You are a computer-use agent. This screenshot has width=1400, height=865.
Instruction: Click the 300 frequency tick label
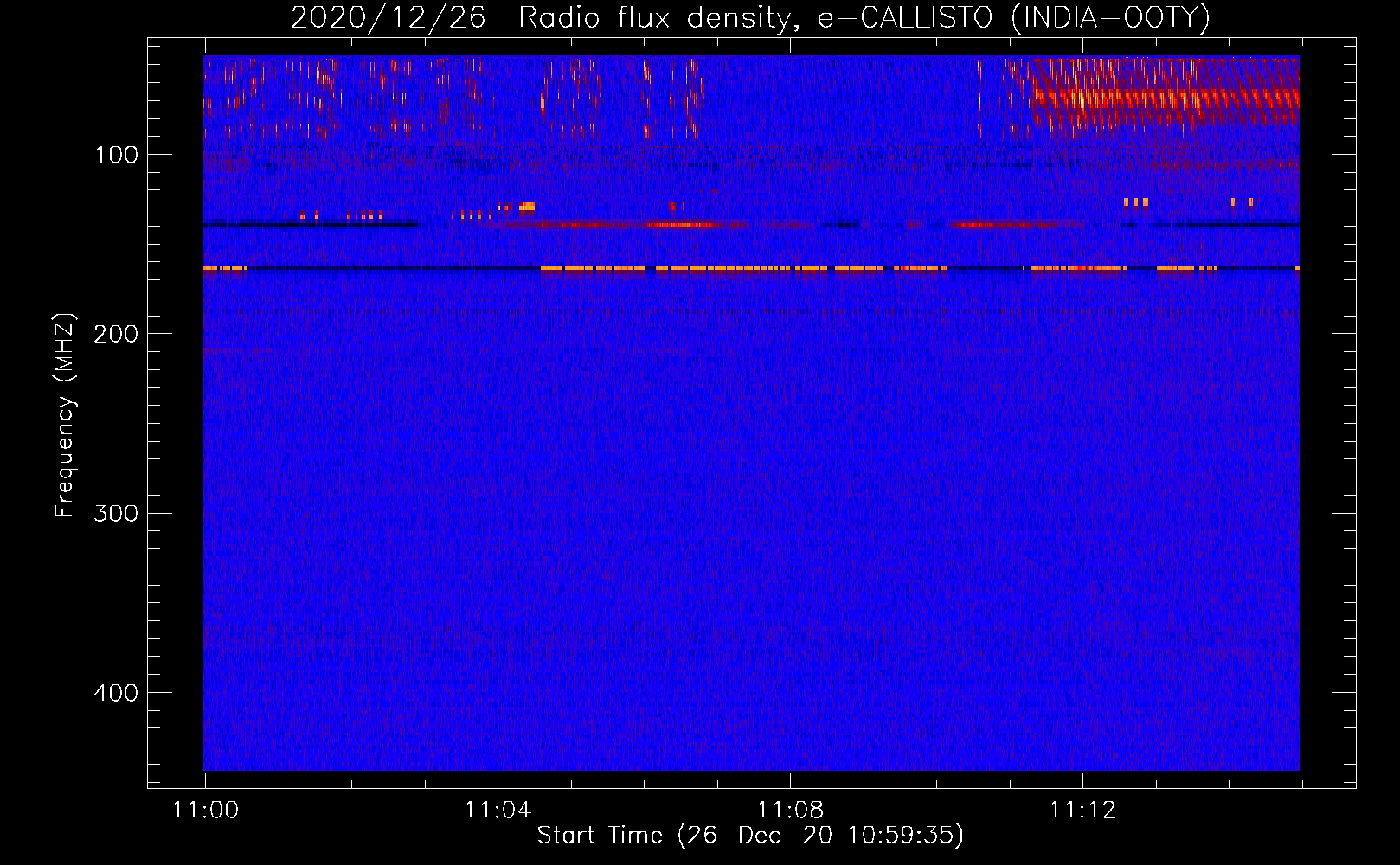(117, 513)
